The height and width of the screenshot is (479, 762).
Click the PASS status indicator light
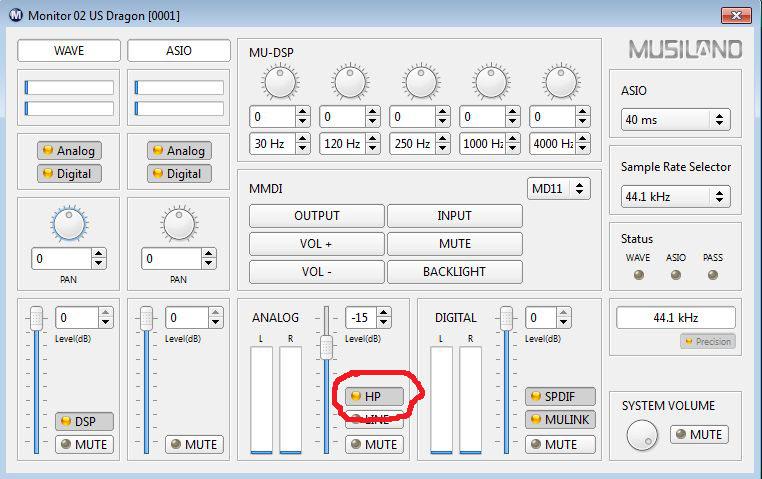[712, 275]
